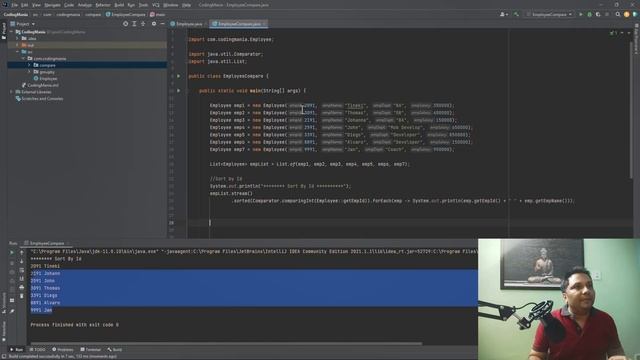The width and height of the screenshot is (640, 360).
Task: Expand the compare package
Action: 29,65
